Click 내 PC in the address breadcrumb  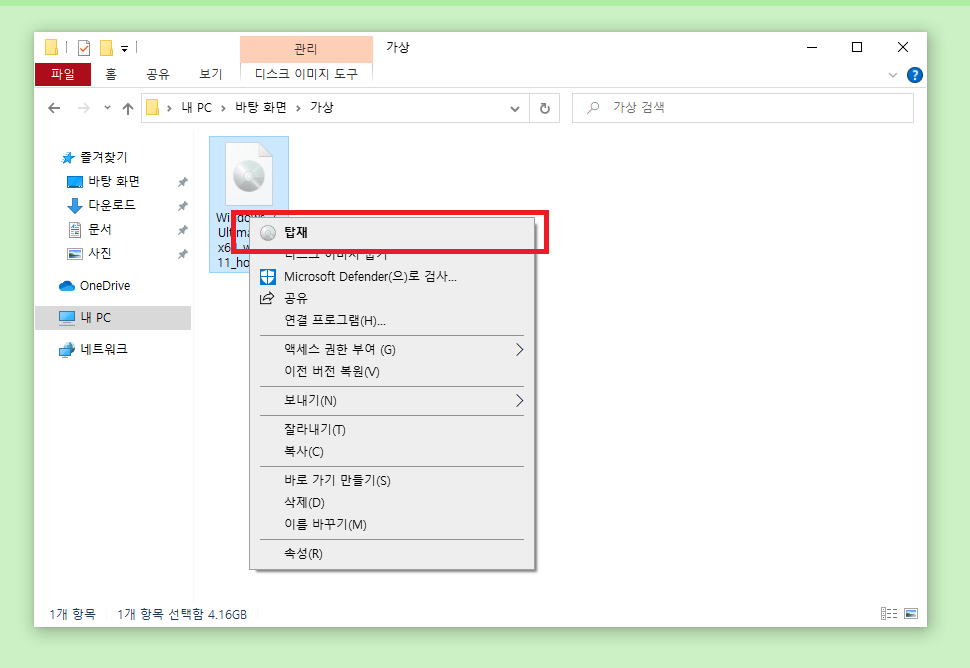tap(197, 108)
